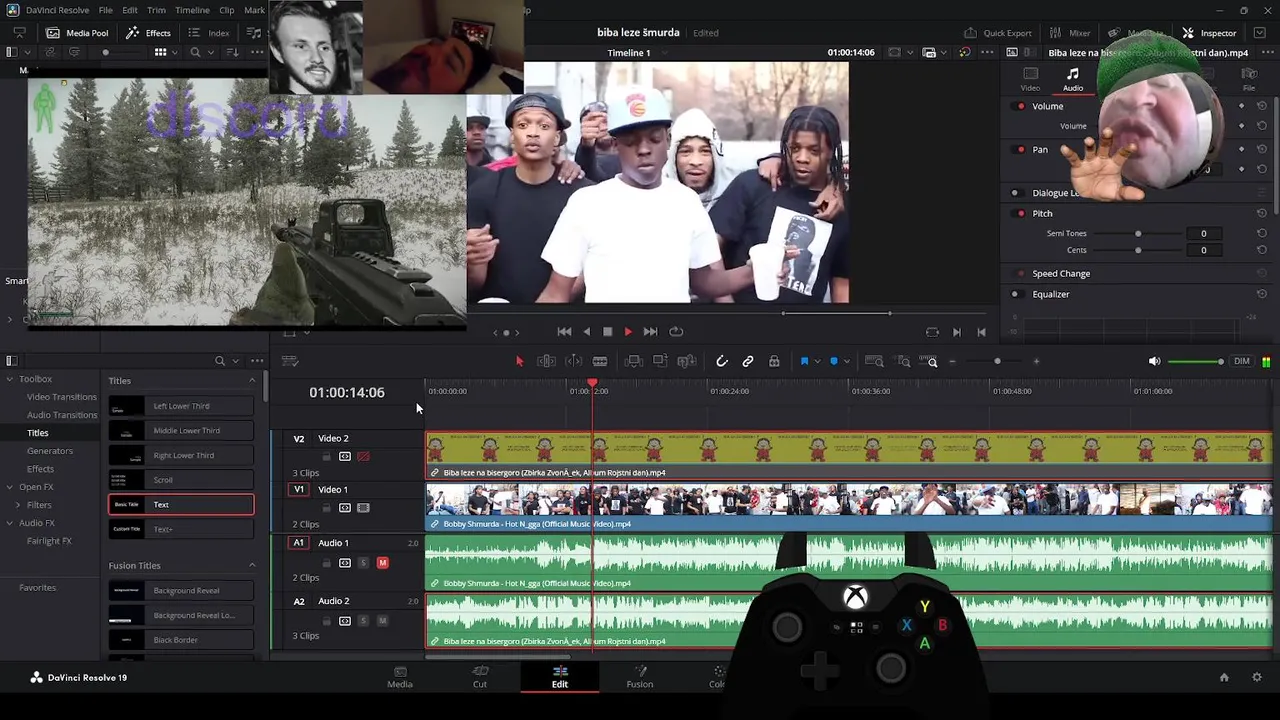This screenshot has width=1280, height=720.
Task: Activate Dynamic Trim Mode tool
Action: click(574, 361)
